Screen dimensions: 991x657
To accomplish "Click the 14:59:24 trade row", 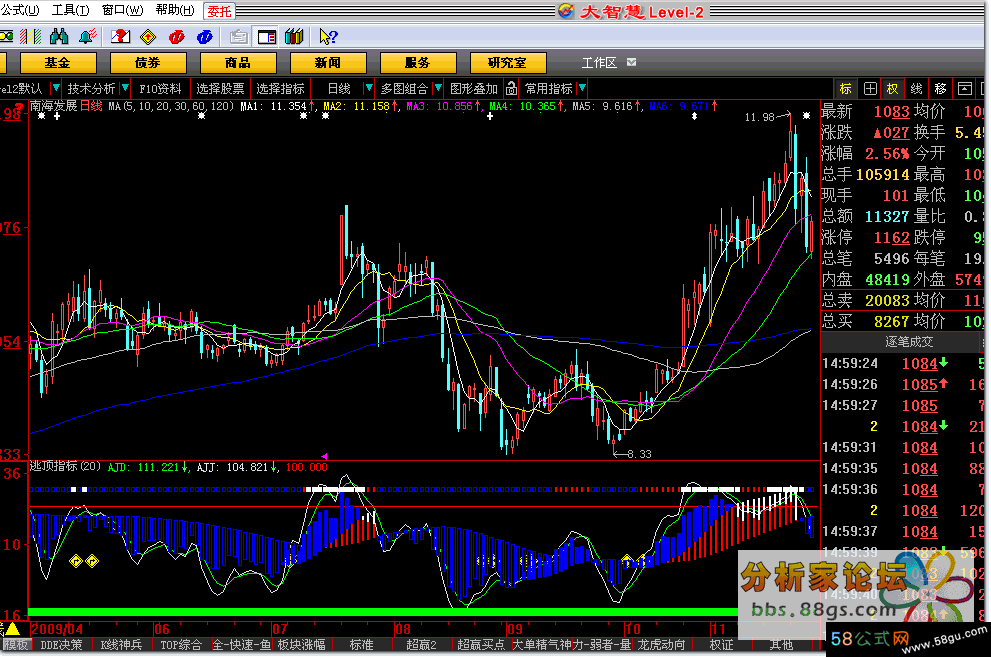I will pyautogui.click(x=903, y=363).
